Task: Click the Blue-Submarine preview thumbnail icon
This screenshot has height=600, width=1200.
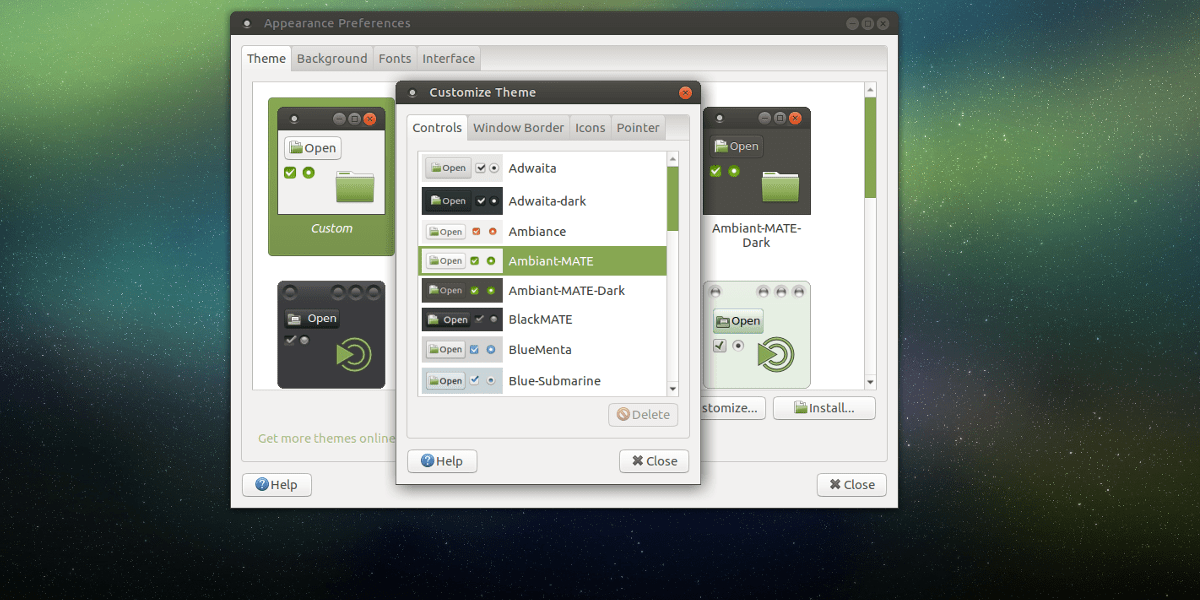Action: coord(462,381)
